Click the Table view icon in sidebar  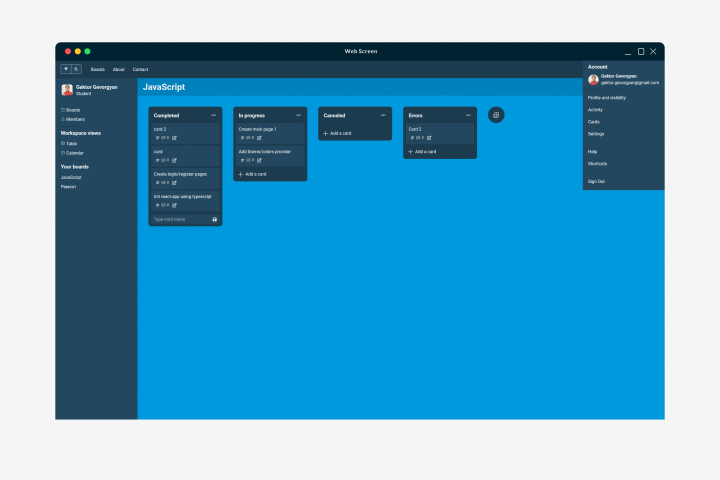click(63, 143)
